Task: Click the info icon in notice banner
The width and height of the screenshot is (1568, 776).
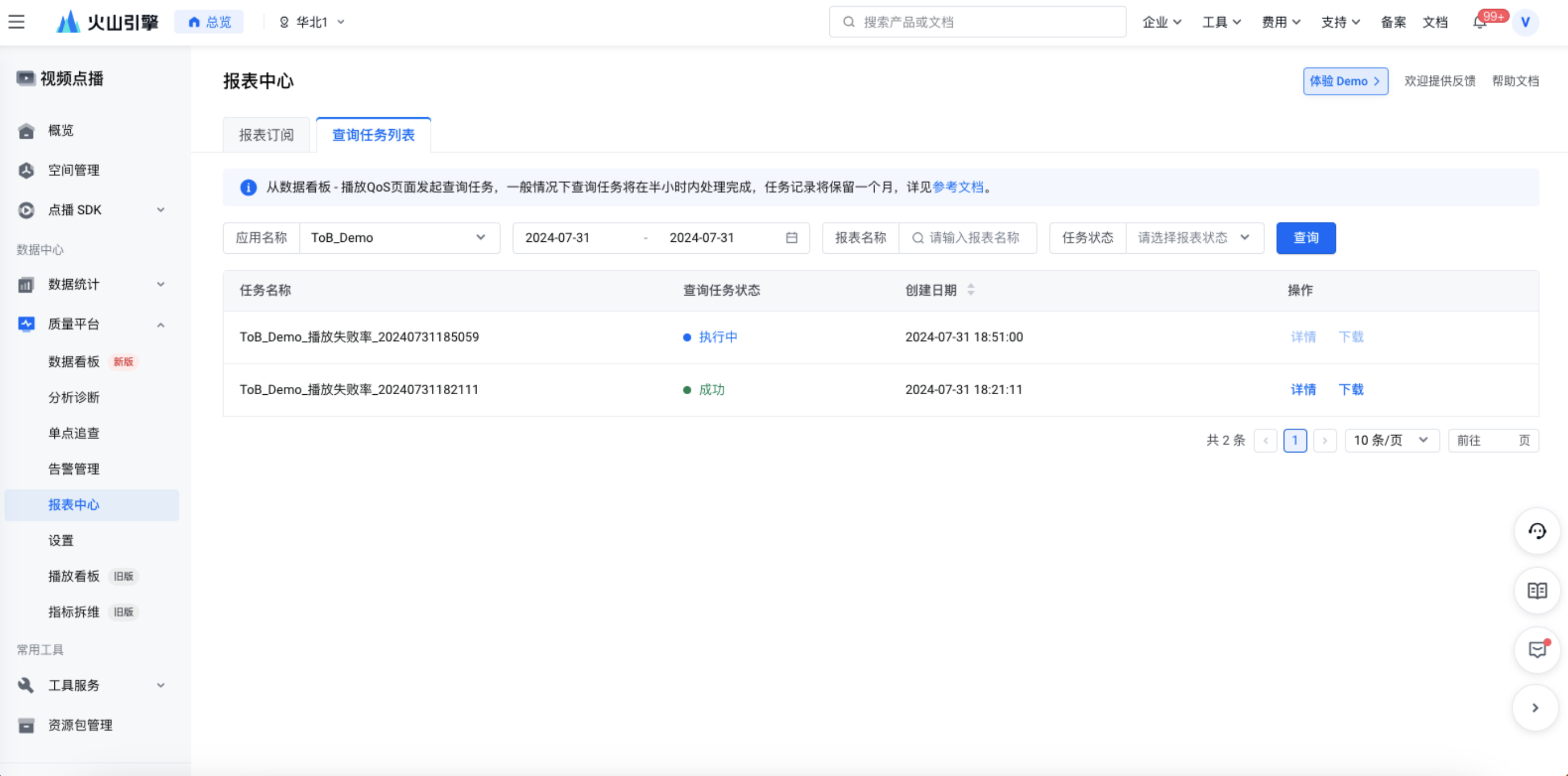Action: (x=249, y=187)
